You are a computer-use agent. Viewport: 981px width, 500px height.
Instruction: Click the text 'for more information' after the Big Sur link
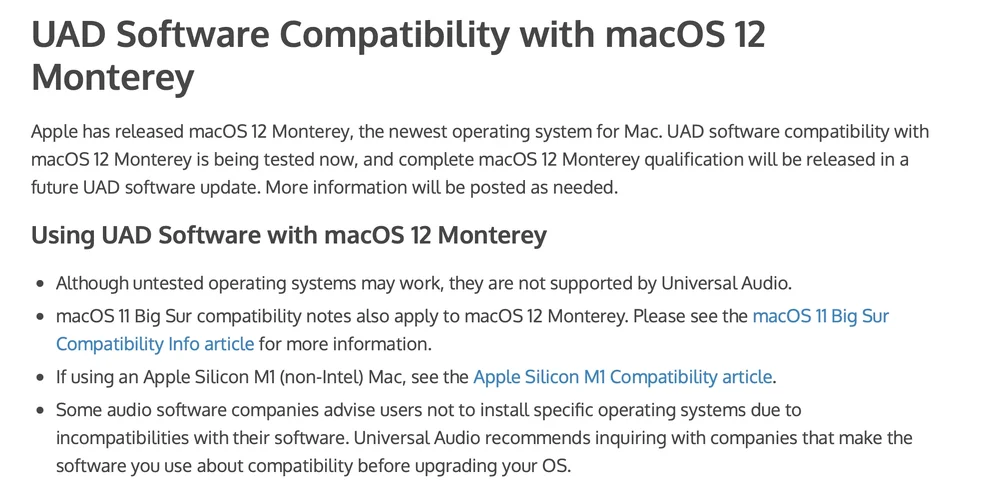(345, 344)
